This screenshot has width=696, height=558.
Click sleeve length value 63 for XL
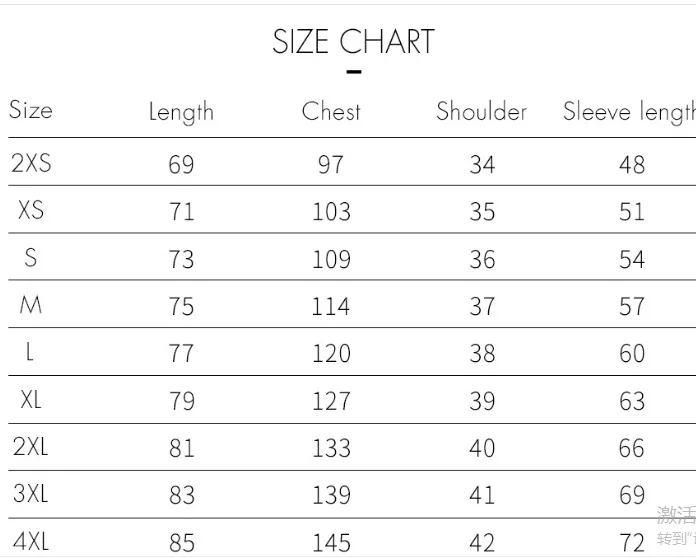[632, 401]
